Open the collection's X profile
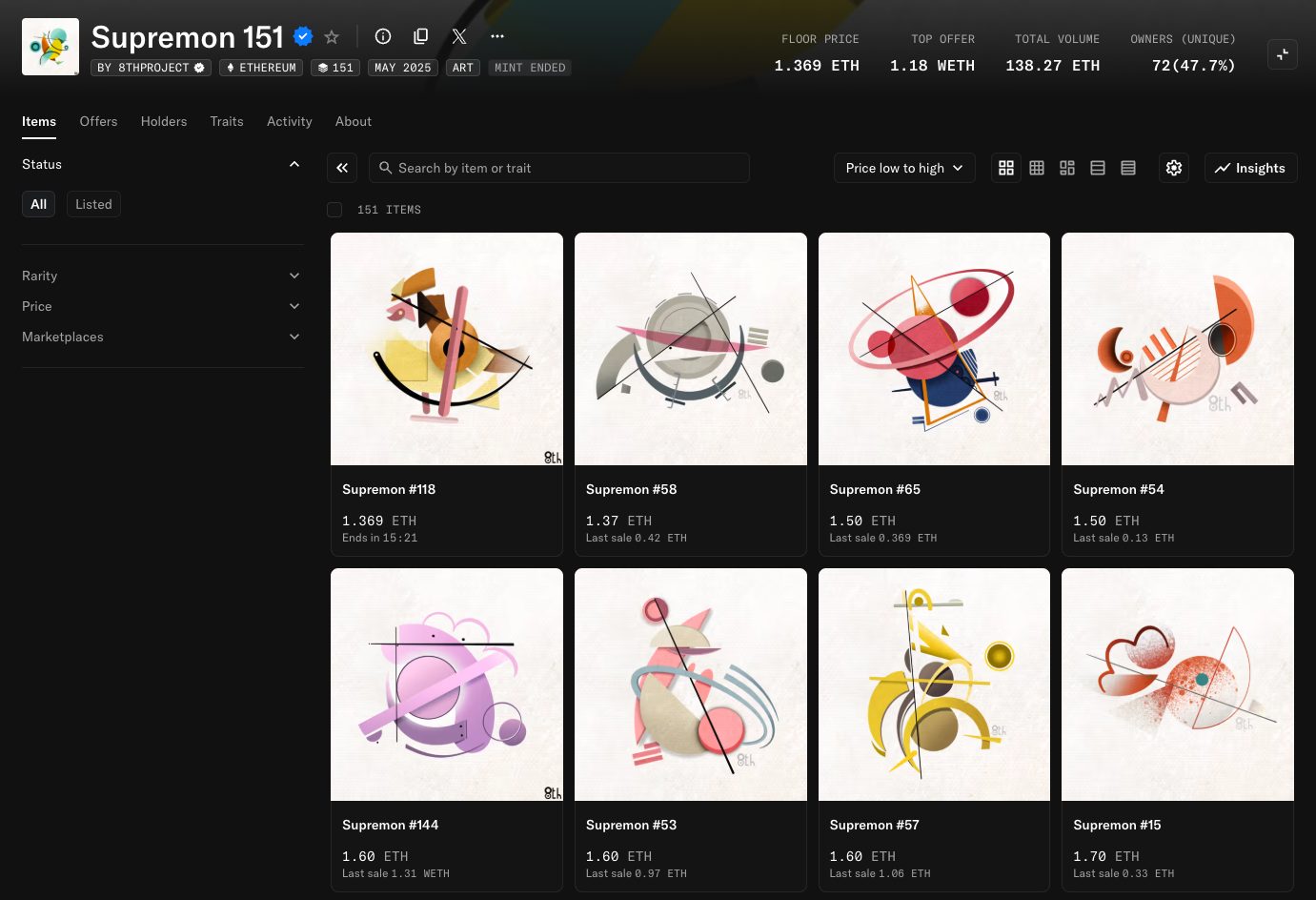Image resolution: width=1316 pixels, height=900 pixels. pyautogui.click(x=459, y=36)
